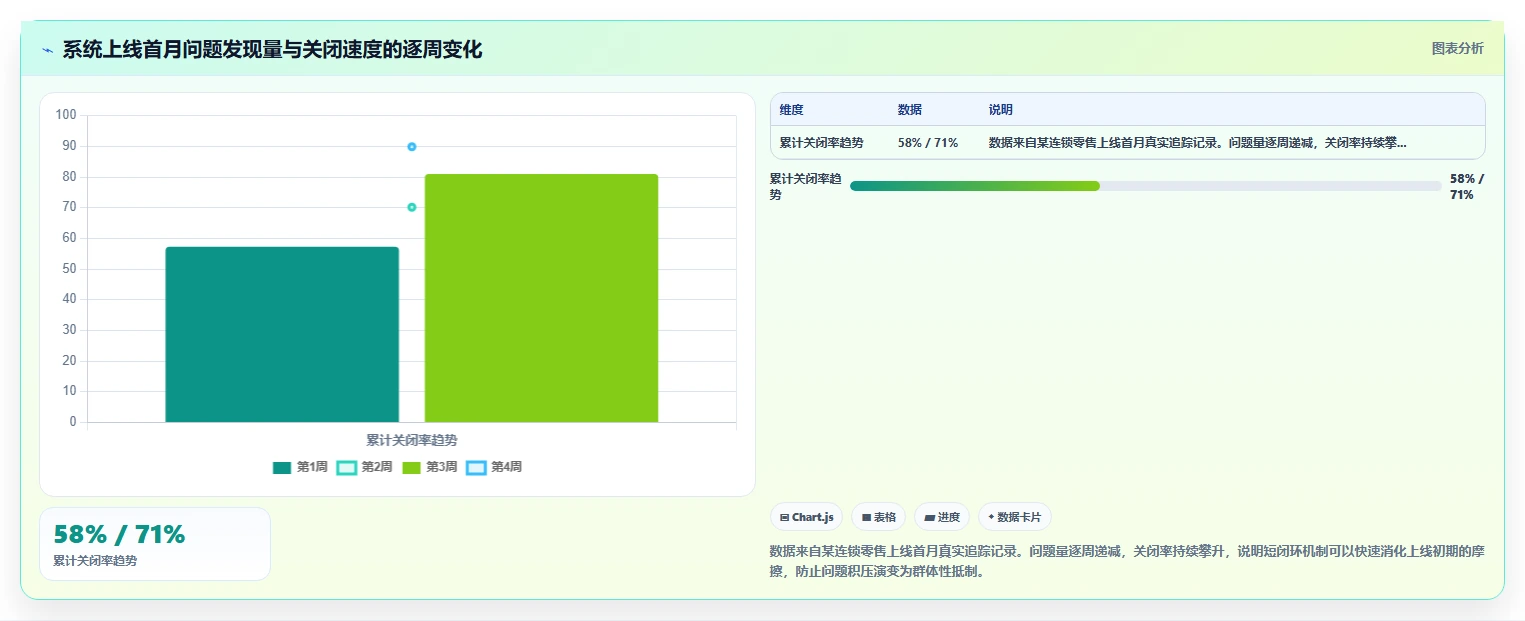The height and width of the screenshot is (621, 1525).
Task: Toggle the 第2周 legend item
Action: click(365, 467)
